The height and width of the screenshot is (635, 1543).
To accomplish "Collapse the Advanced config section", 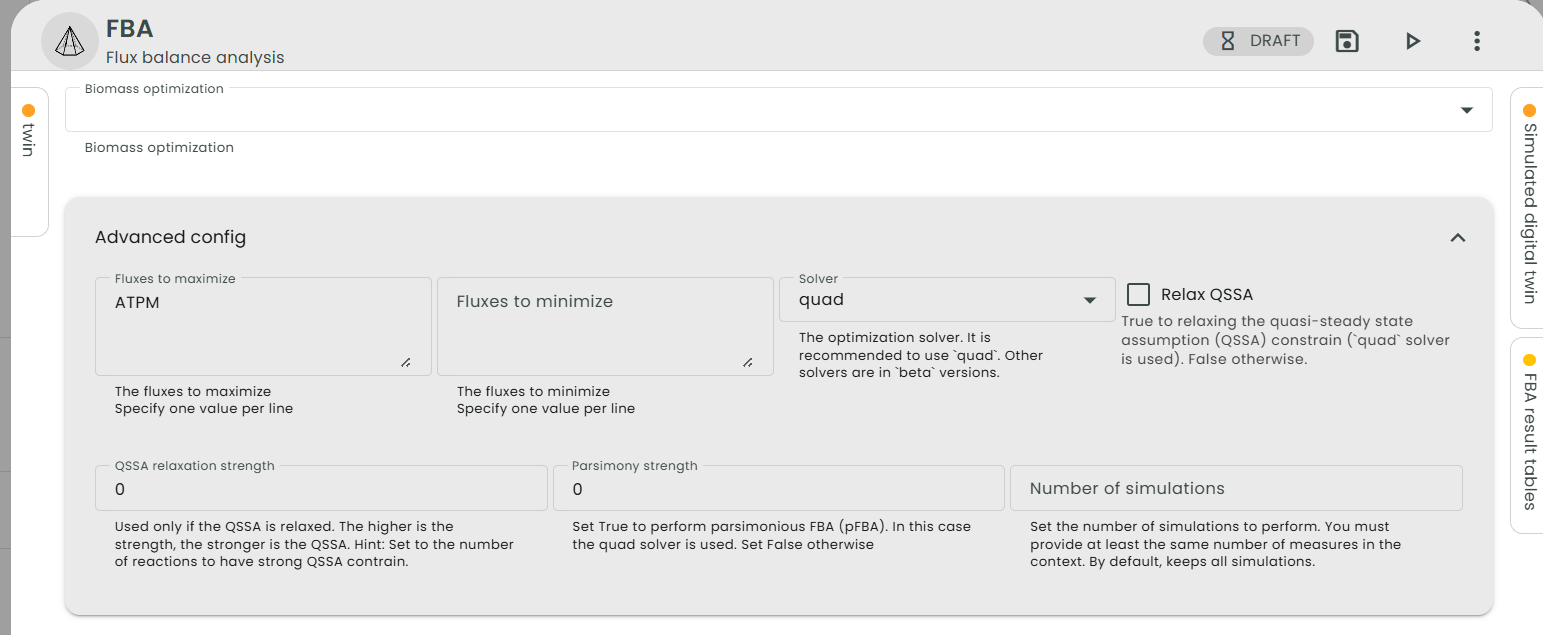I will click(1457, 238).
